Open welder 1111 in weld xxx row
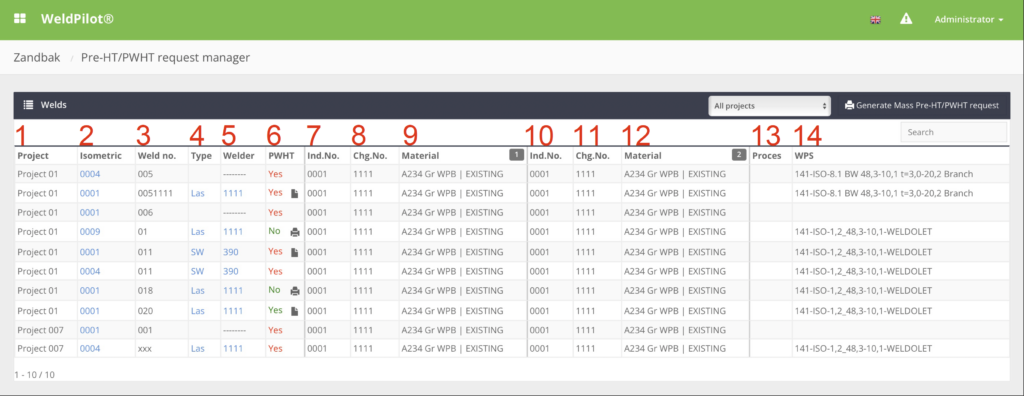The height and width of the screenshot is (396, 1024). point(232,349)
